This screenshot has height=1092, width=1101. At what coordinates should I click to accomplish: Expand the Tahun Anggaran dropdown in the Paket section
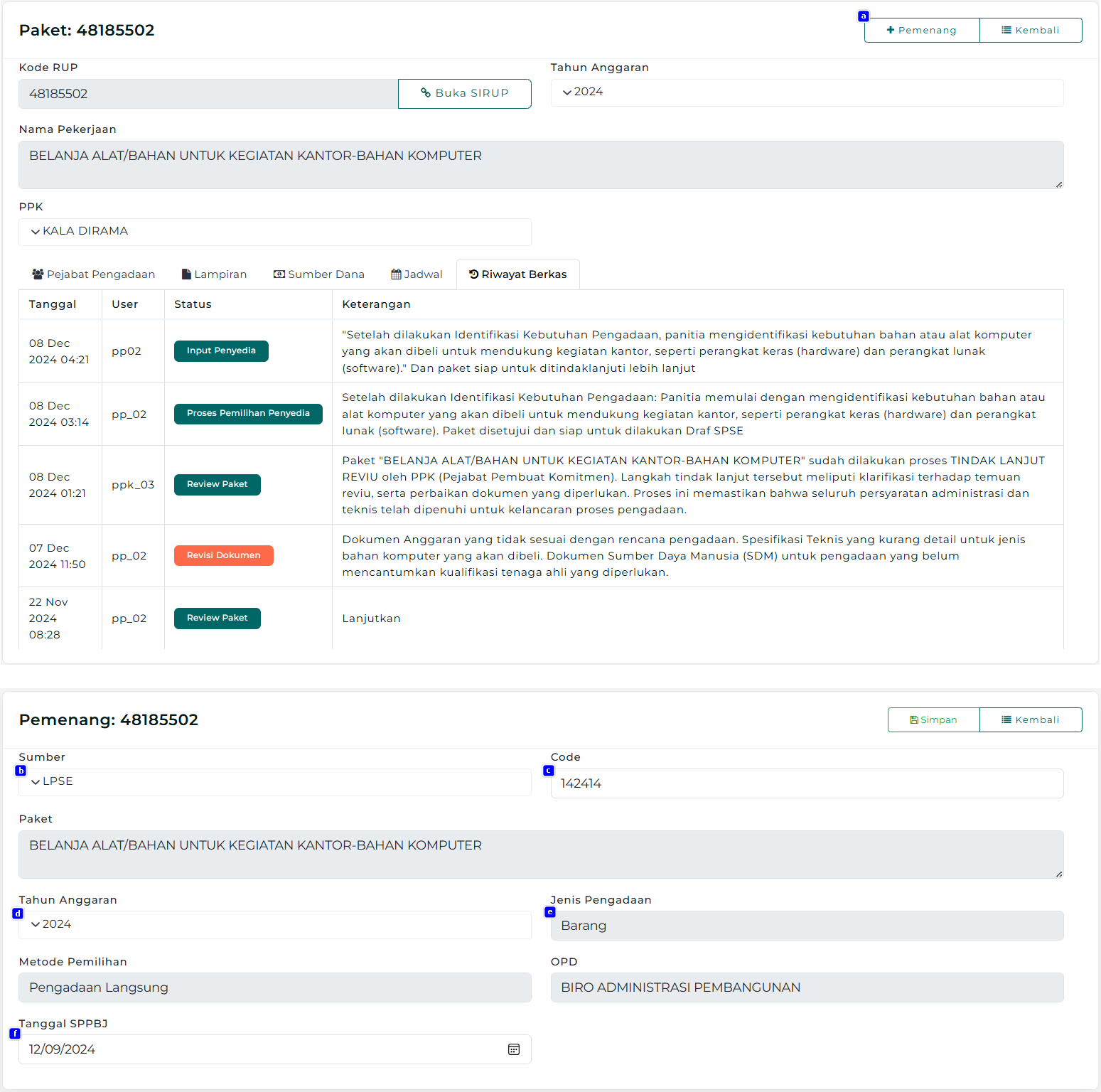click(x=807, y=92)
